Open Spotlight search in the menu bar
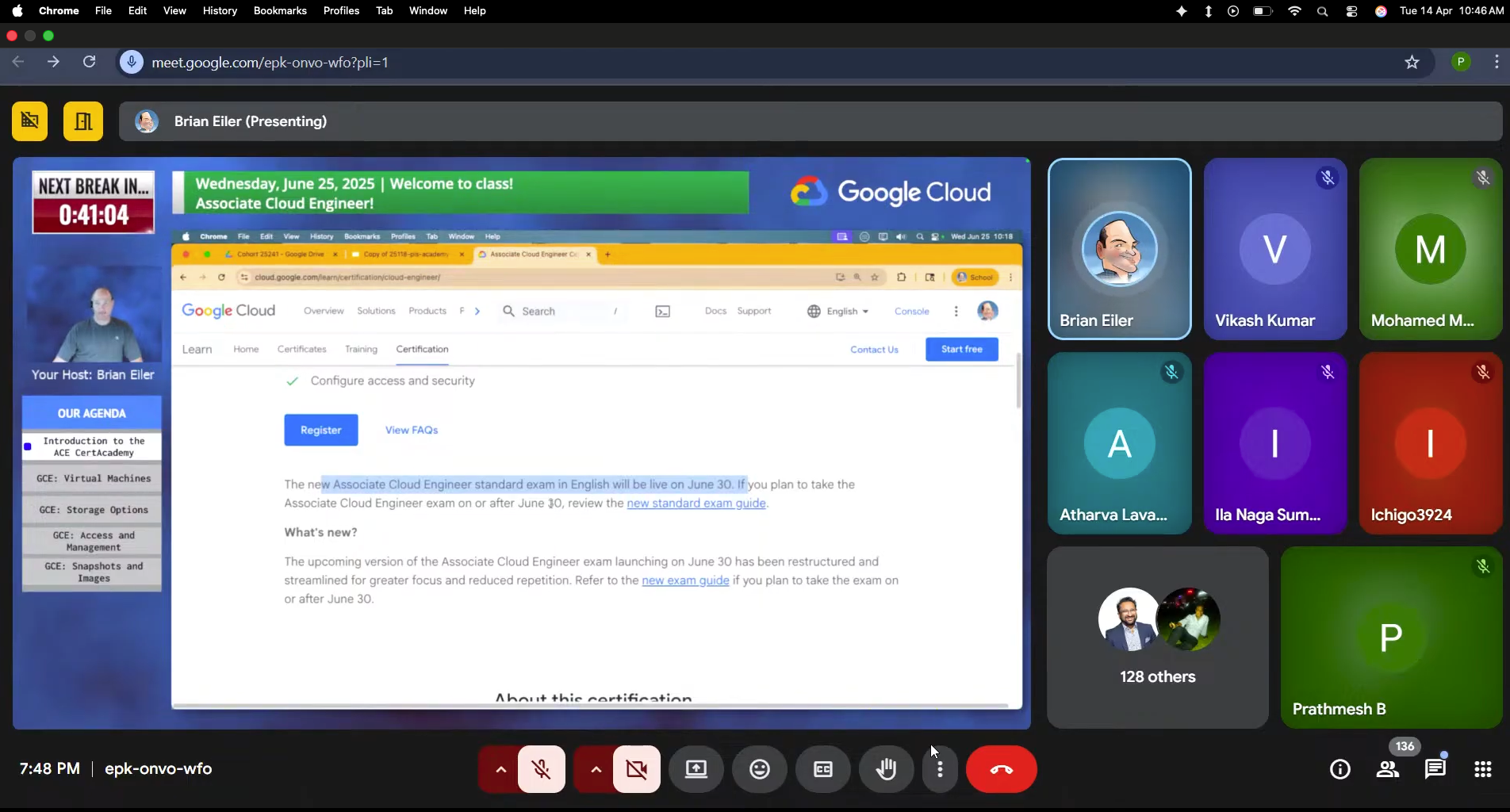 click(x=1322, y=11)
